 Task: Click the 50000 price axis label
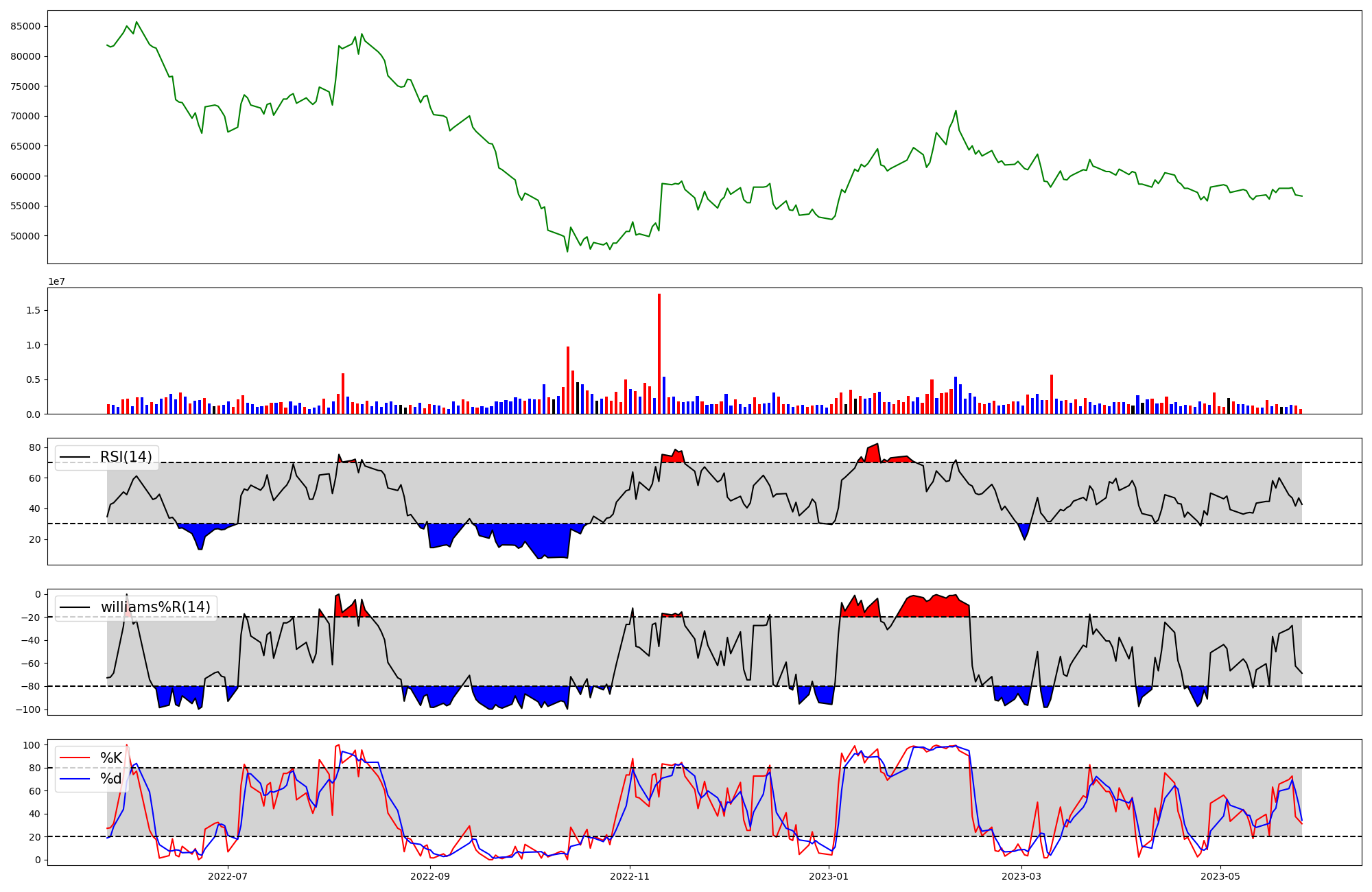(26, 236)
